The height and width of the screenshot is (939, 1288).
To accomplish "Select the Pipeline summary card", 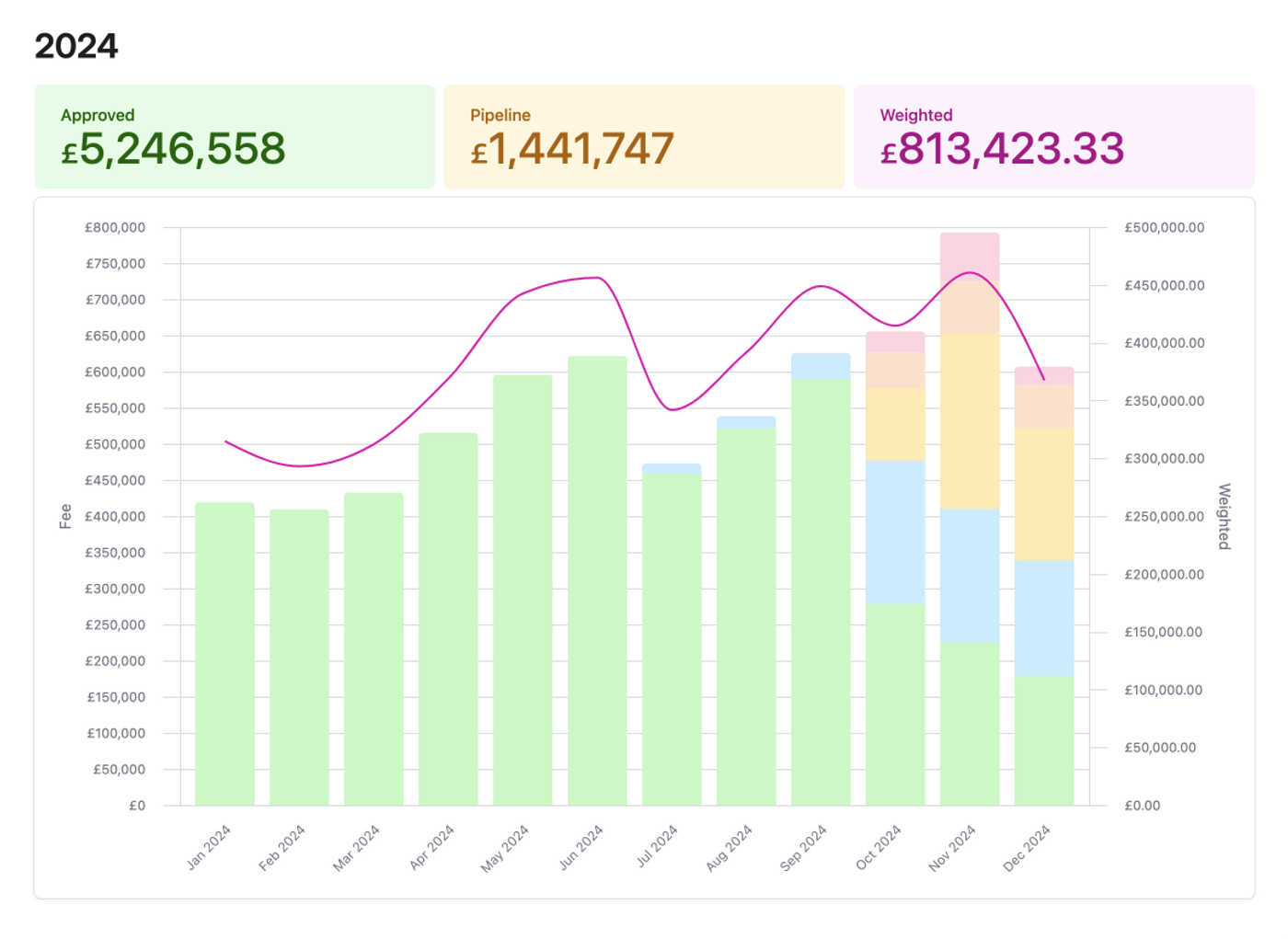I will (x=644, y=135).
